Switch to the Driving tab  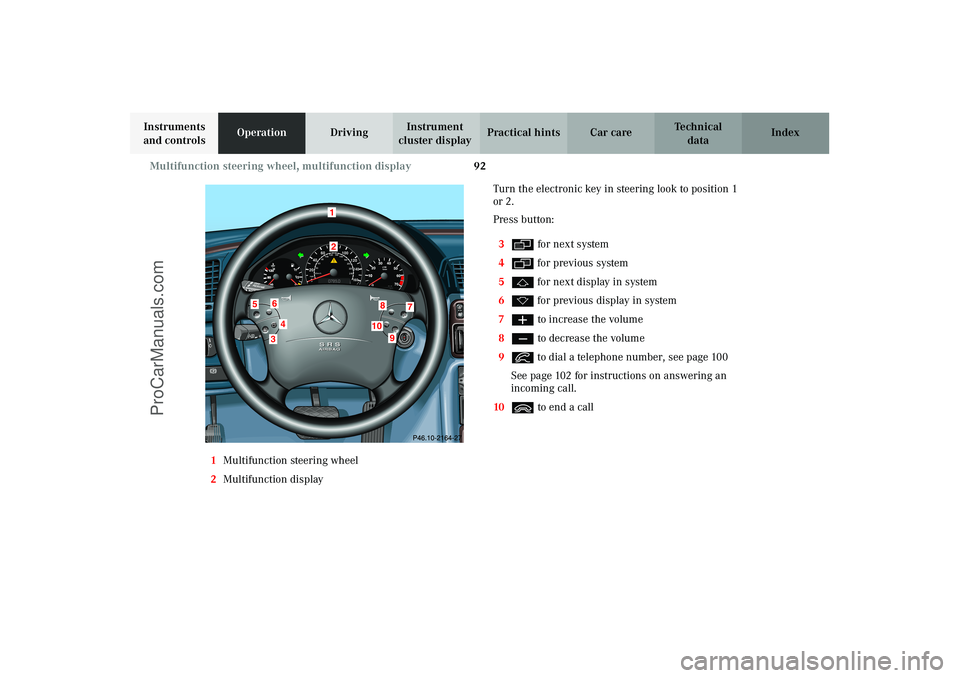tap(349, 133)
